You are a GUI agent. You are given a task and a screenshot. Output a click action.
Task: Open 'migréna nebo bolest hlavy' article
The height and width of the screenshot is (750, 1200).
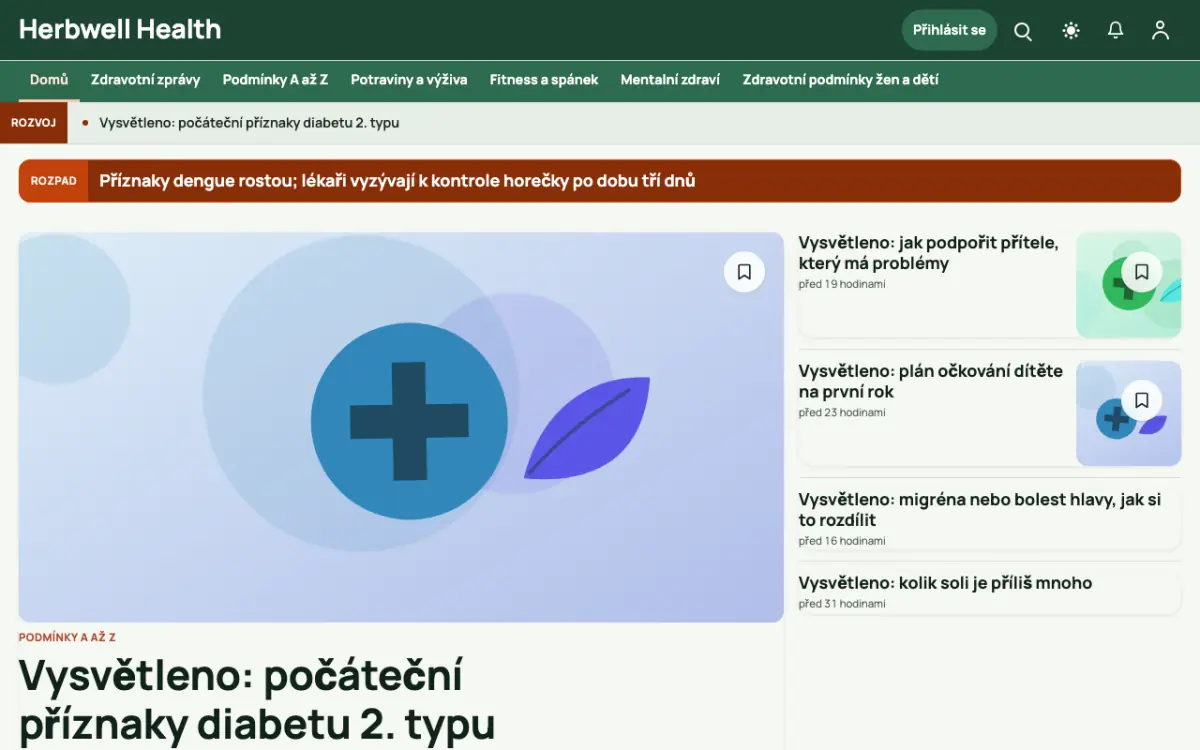coord(980,509)
